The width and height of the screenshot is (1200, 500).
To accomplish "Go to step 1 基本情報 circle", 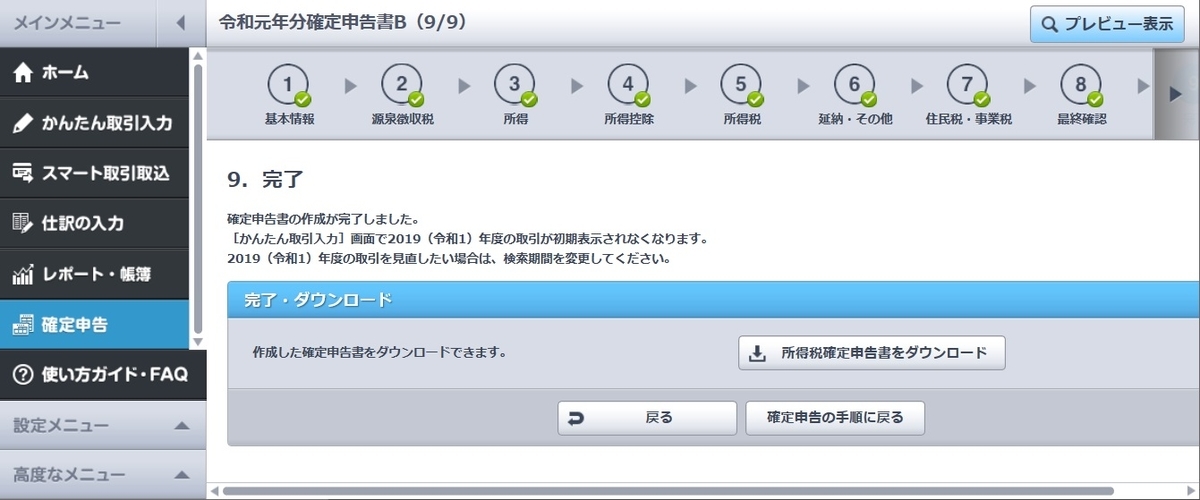I will [x=289, y=86].
